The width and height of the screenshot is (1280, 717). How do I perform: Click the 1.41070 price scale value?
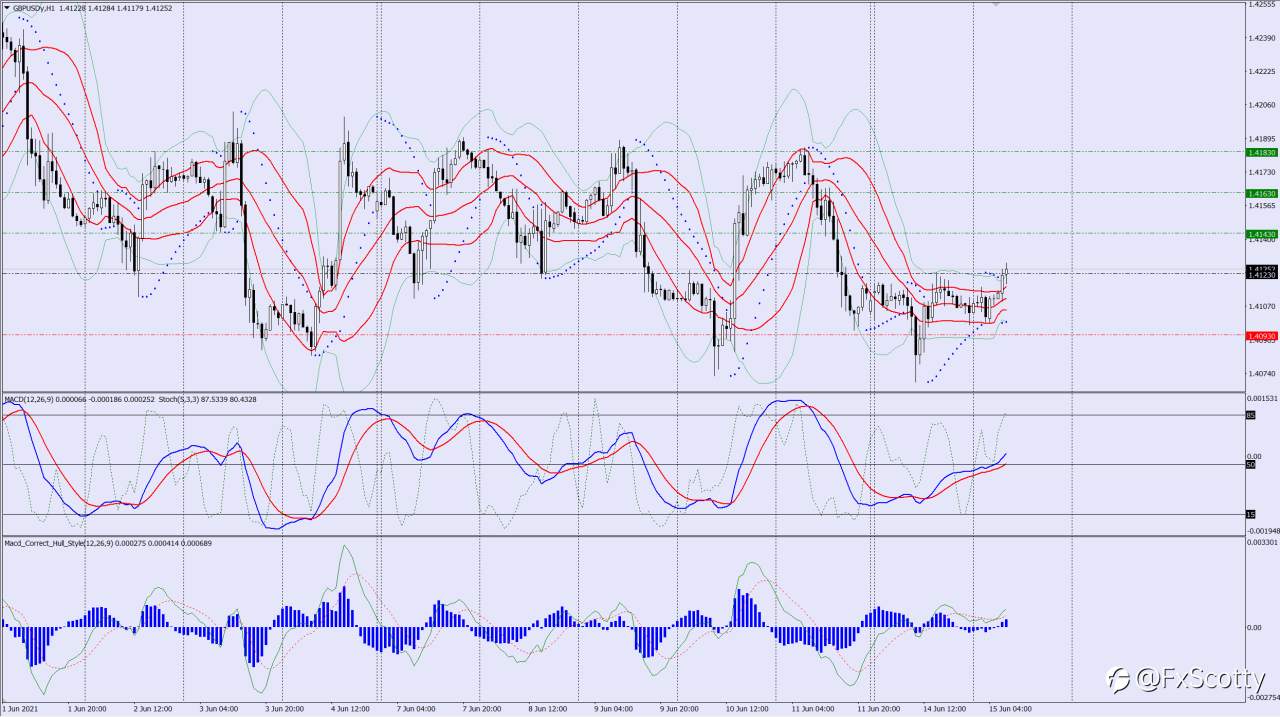coord(1262,306)
